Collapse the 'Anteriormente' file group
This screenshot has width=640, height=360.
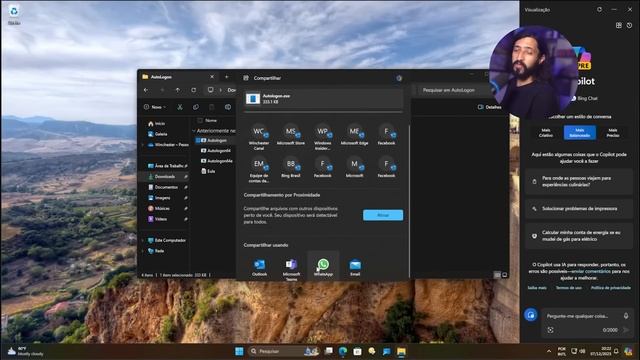click(x=194, y=131)
